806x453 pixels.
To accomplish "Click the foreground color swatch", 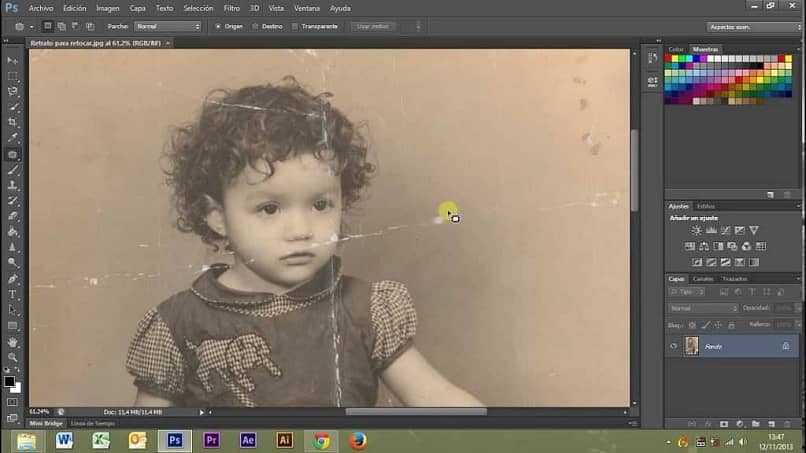I will [10, 380].
